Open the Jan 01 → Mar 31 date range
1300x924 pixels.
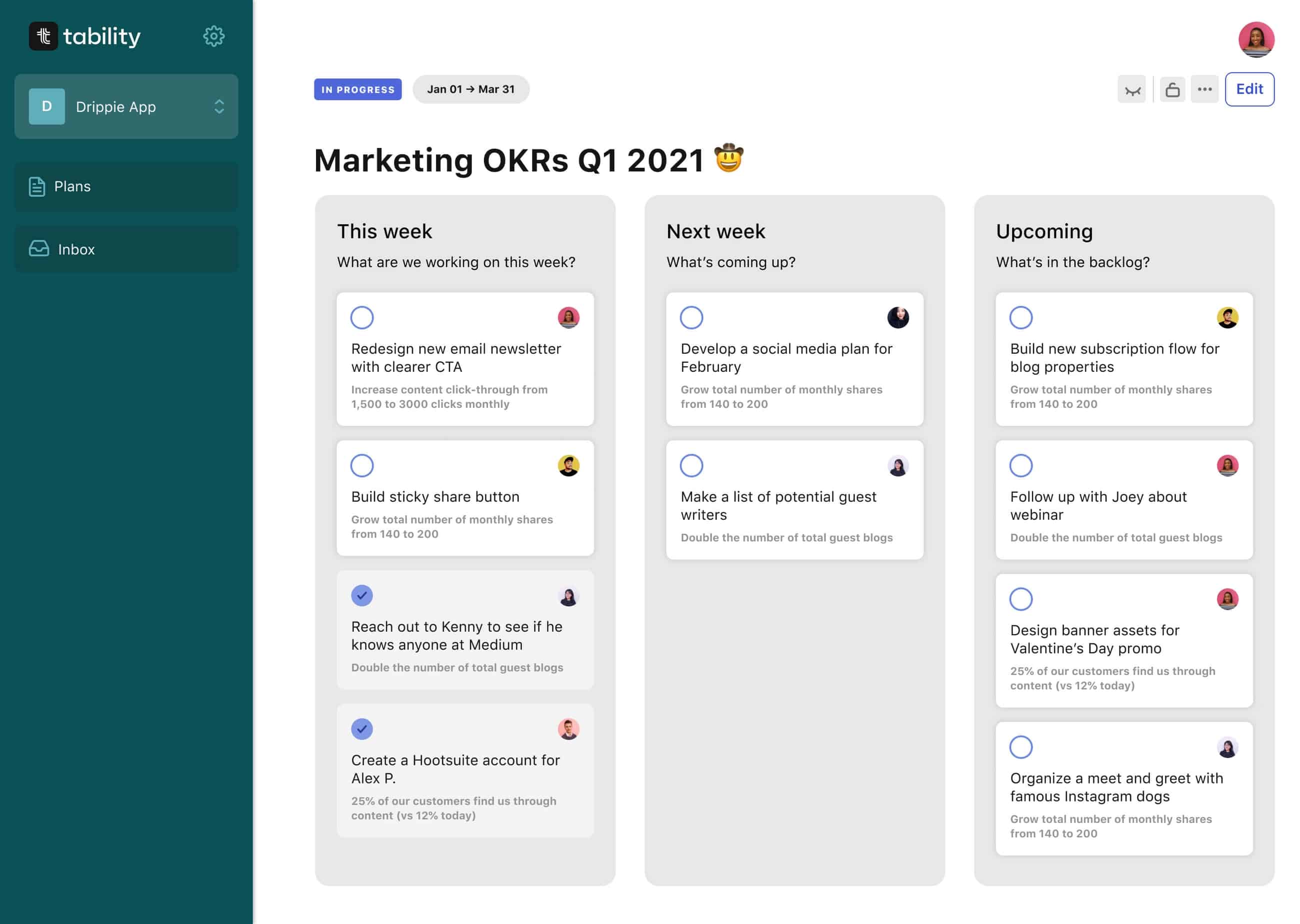(470, 89)
